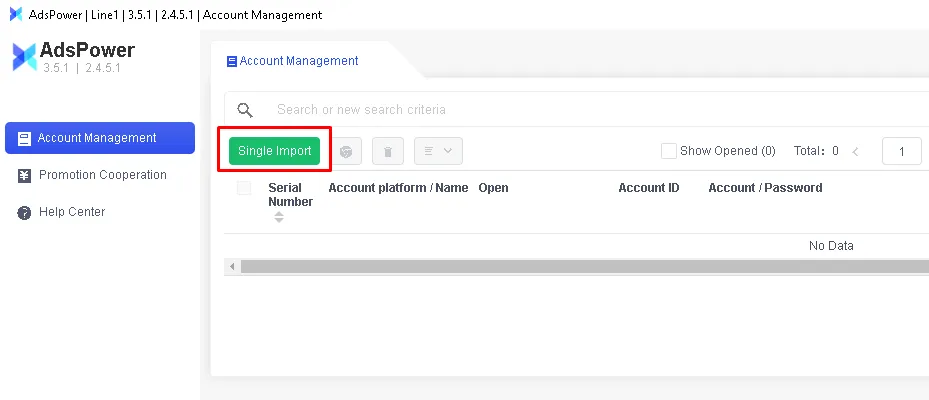Screen dimensions: 929x400
Task: Open Promotion Cooperation in sidebar
Action: point(102,175)
